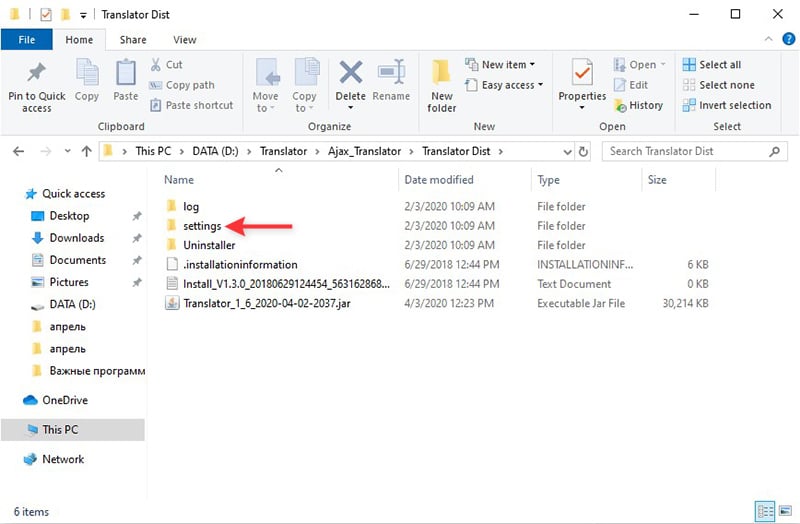The width and height of the screenshot is (800, 524).
Task: Go up one folder level
Action: [86, 152]
